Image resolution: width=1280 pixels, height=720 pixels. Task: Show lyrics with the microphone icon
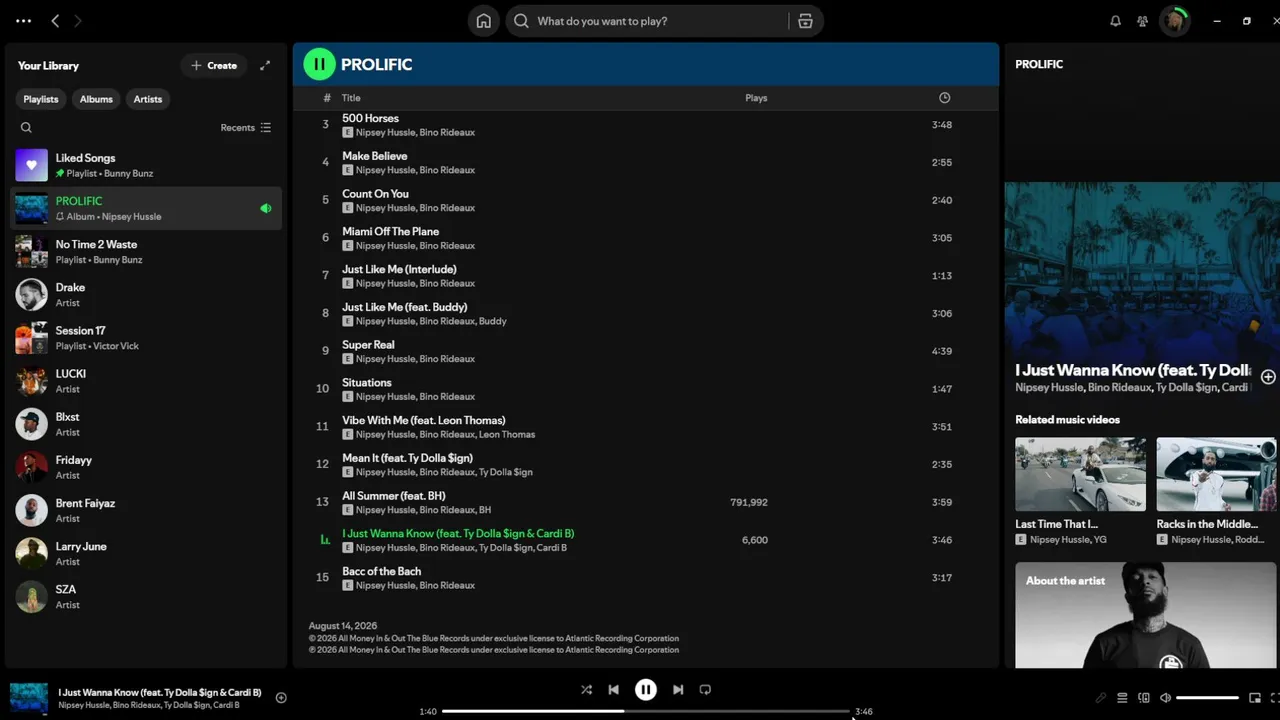coord(1101,698)
